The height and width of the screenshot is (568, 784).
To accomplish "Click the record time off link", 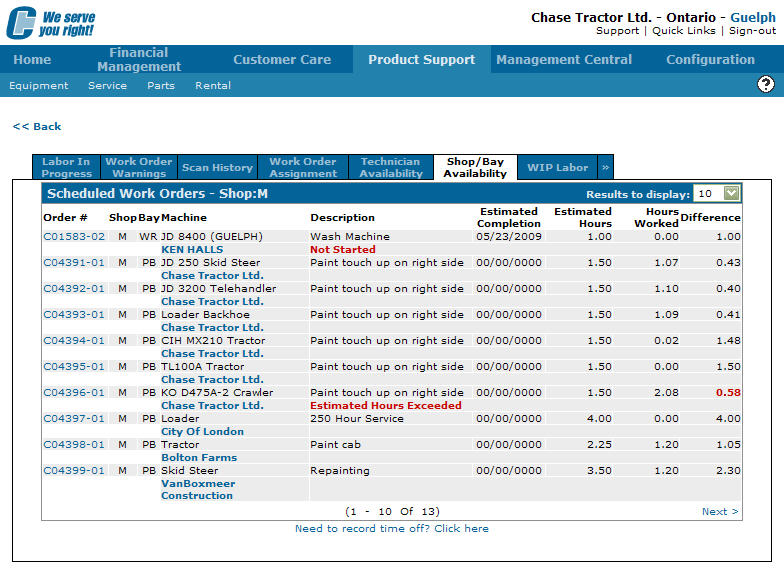I will pos(391,529).
